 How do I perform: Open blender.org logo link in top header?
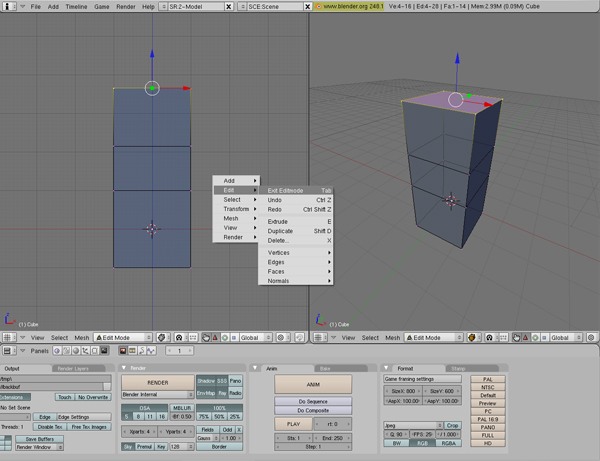click(318, 6)
